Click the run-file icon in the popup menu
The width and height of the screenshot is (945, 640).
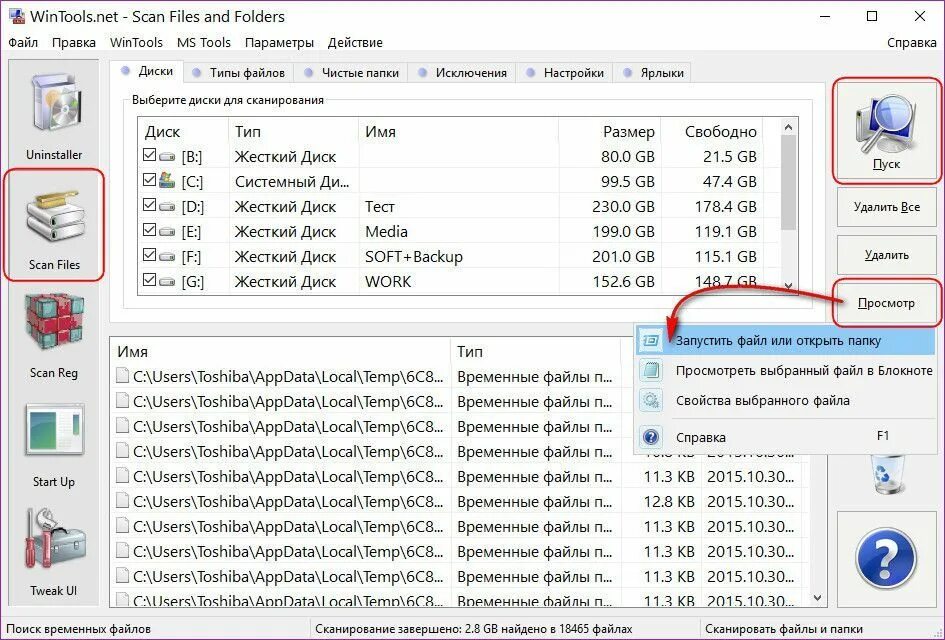pyautogui.click(x=651, y=340)
